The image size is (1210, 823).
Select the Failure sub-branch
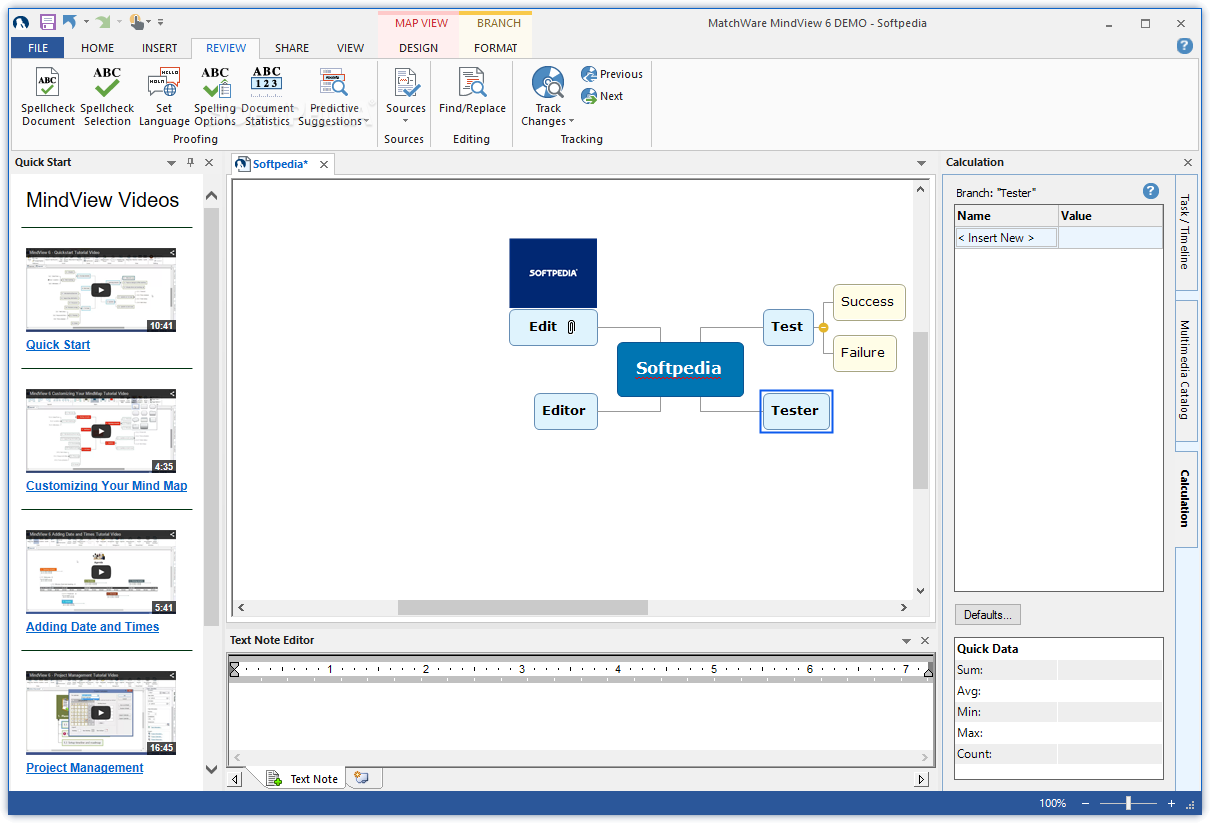pos(864,353)
